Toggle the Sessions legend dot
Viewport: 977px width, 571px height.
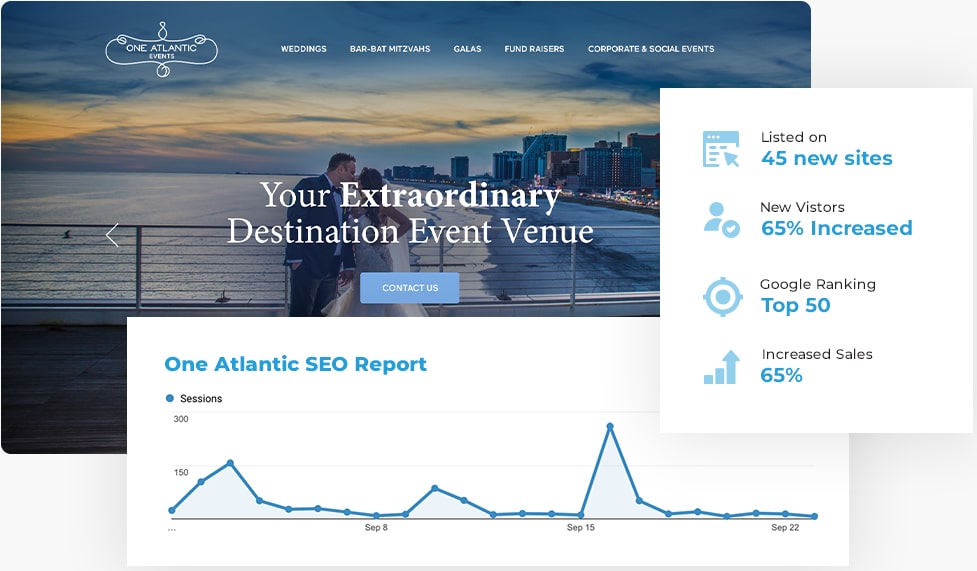169,398
